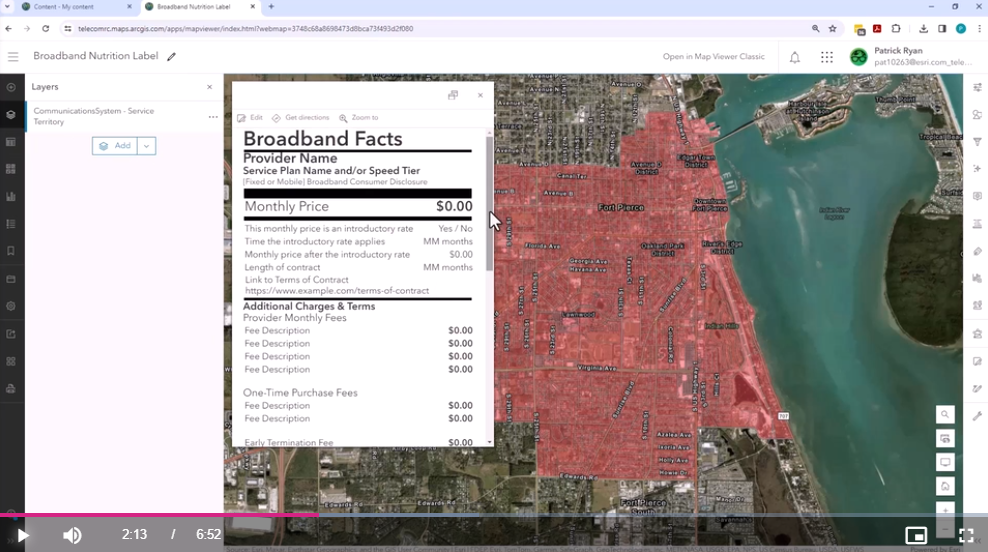Enter video fullscreen
The width and height of the screenshot is (988, 552).
tap(966, 536)
